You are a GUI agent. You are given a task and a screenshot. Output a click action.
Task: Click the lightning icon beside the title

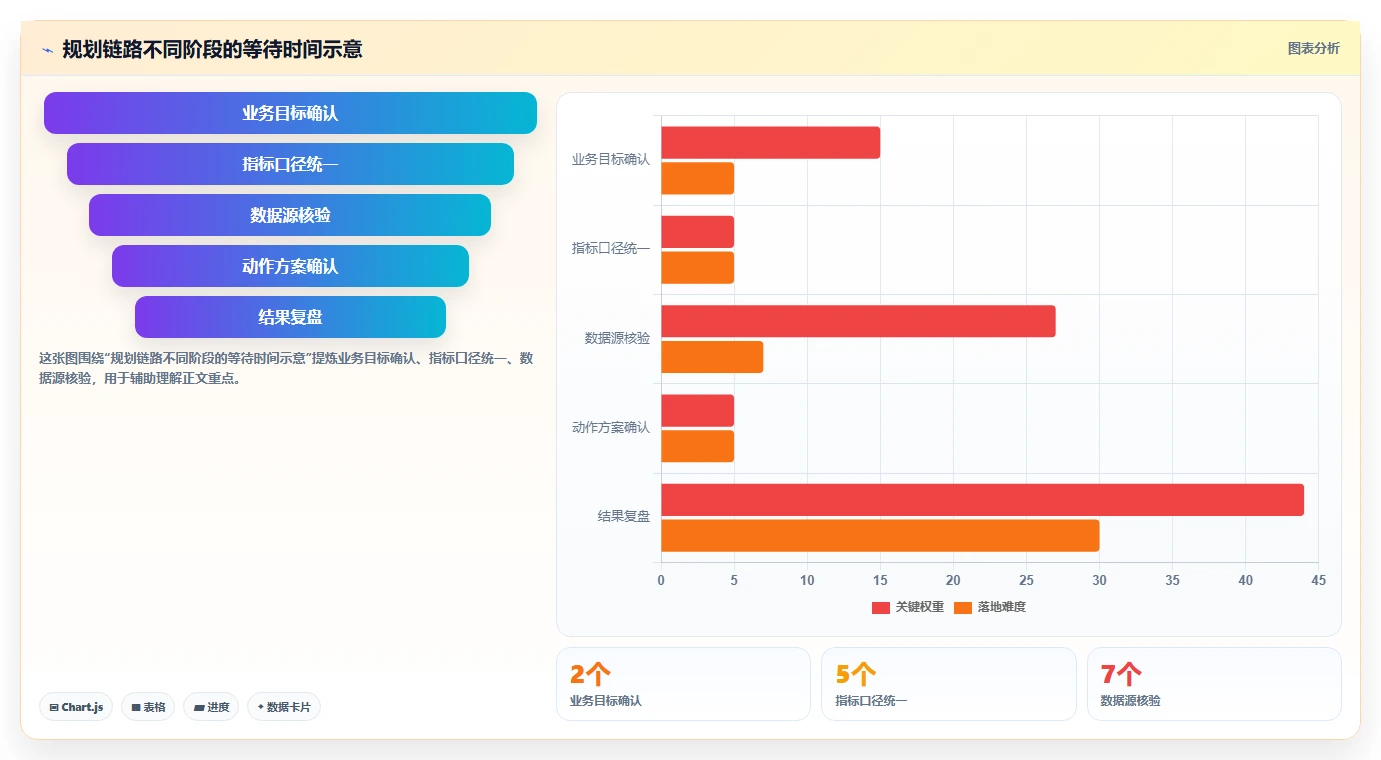click(47, 50)
